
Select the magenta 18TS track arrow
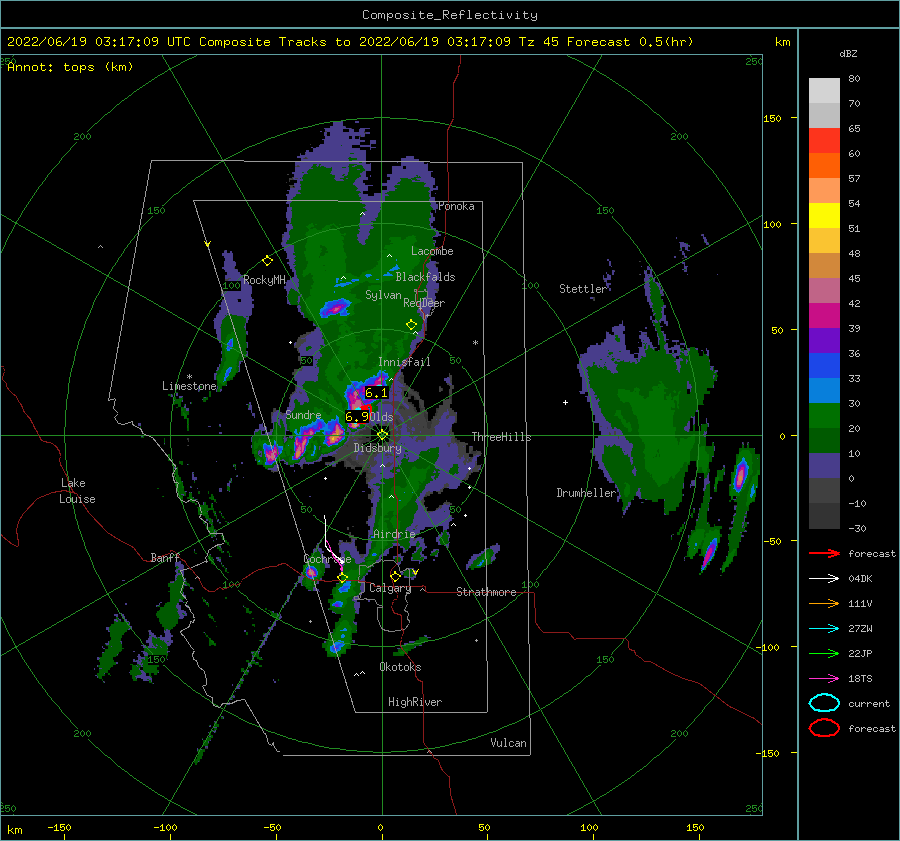tap(824, 678)
